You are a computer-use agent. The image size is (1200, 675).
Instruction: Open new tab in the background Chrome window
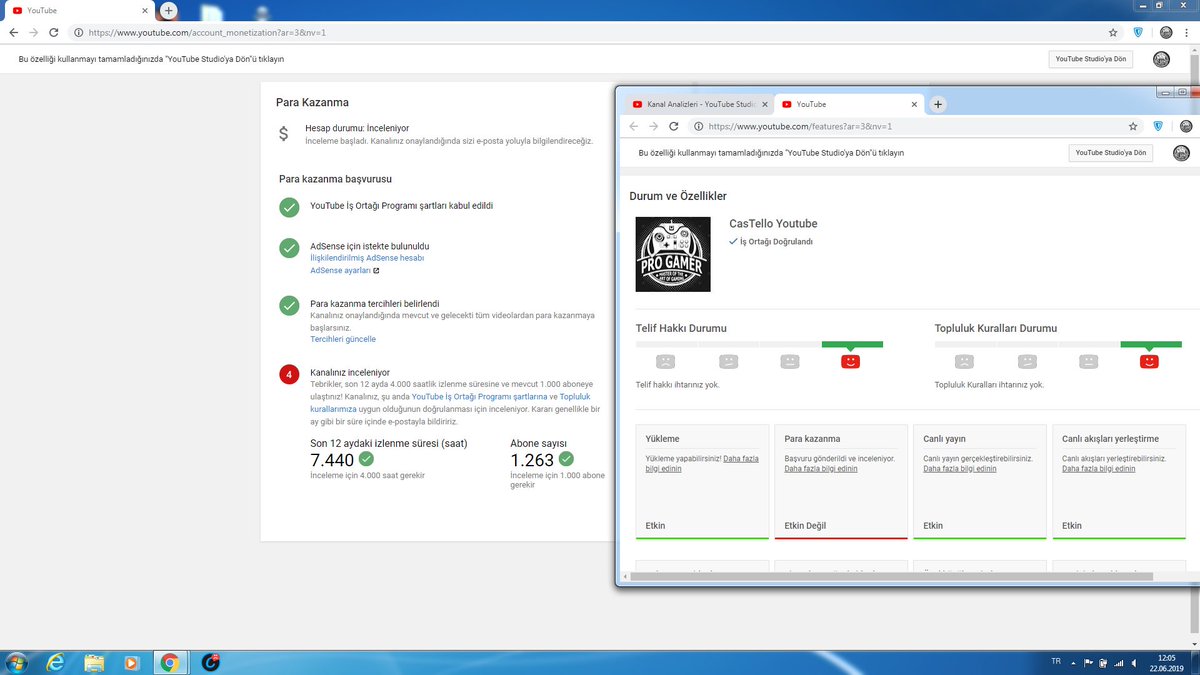click(168, 10)
